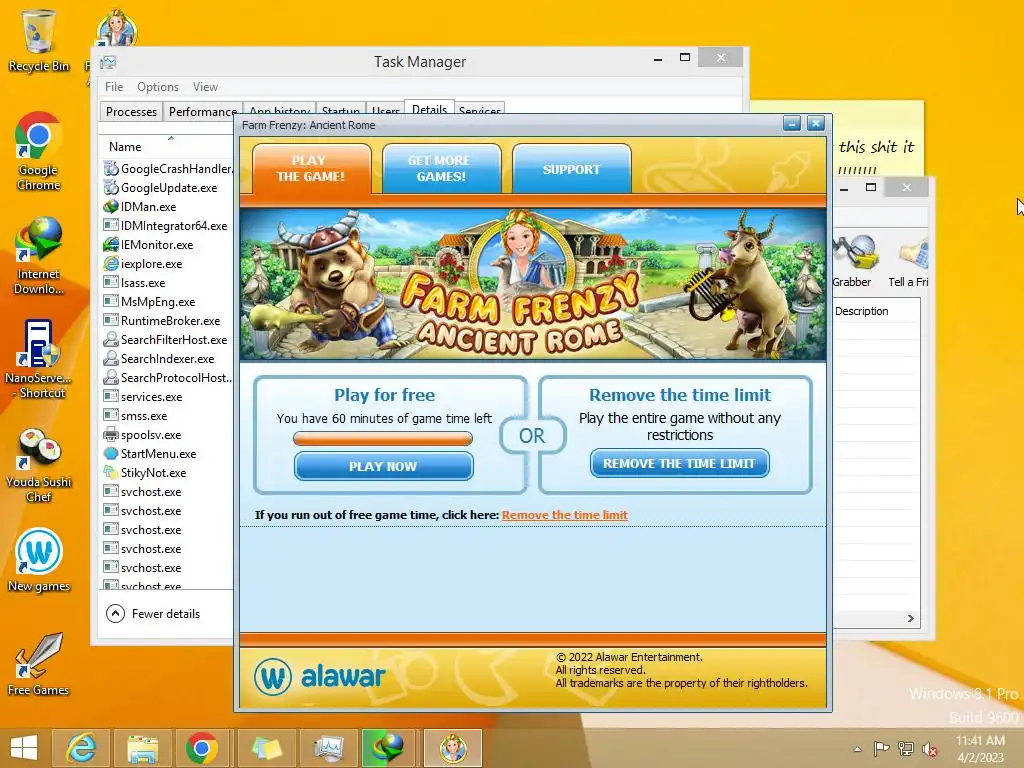
Task: Switch to Chrome on taskbar
Action: coord(202,748)
